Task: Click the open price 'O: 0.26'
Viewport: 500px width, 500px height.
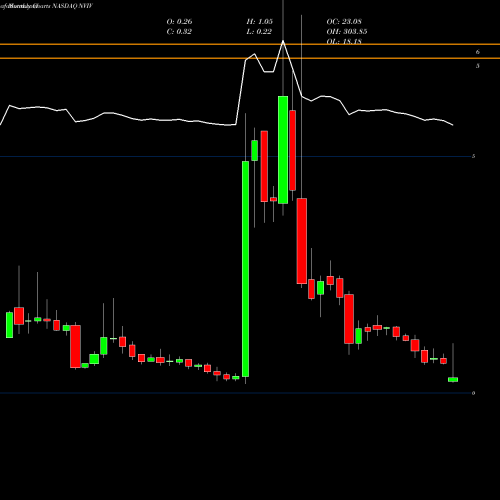Action: coord(179,22)
